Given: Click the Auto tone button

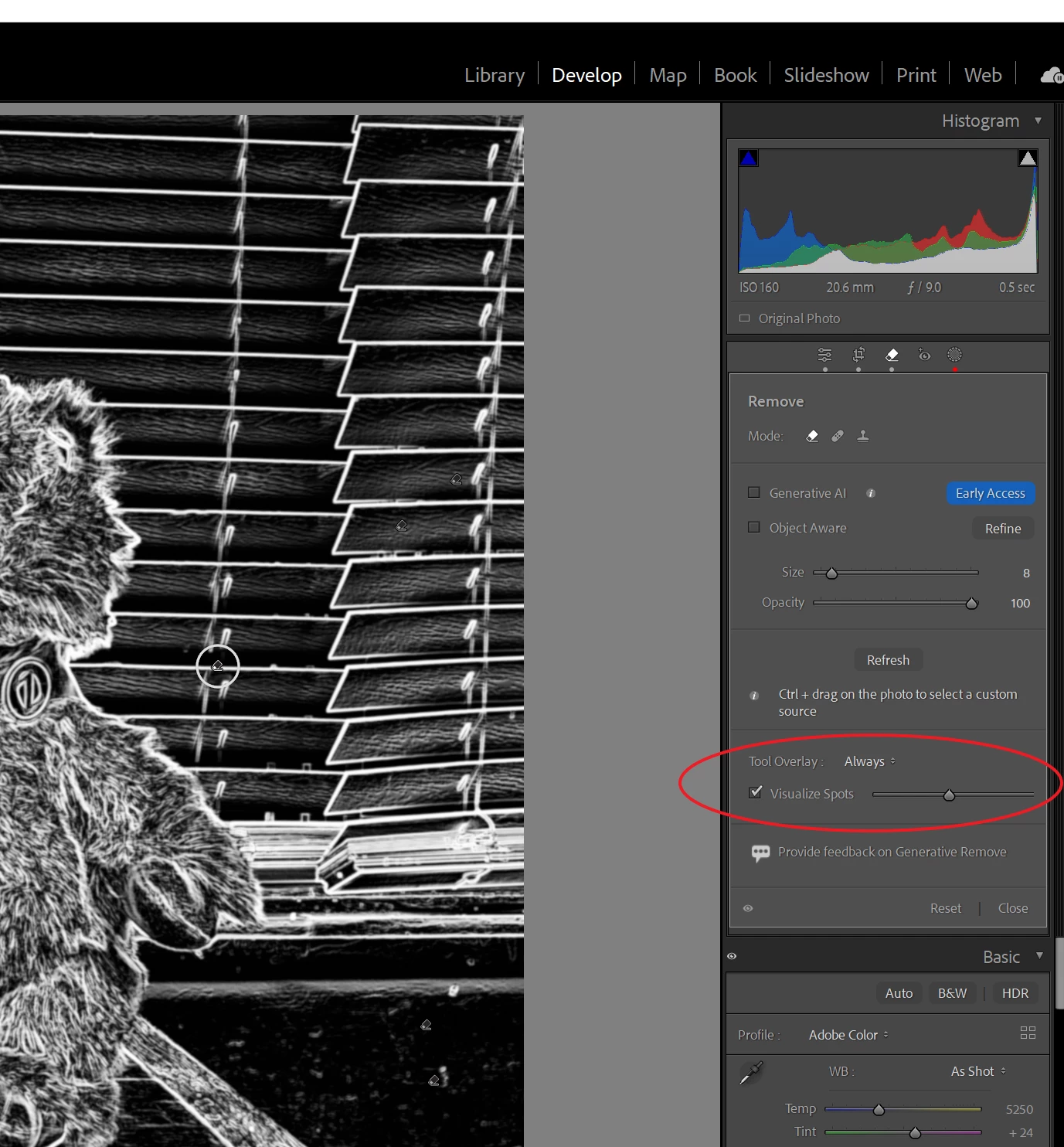Looking at the screenshot, I should pyautogui.click(x=899, y=993).
